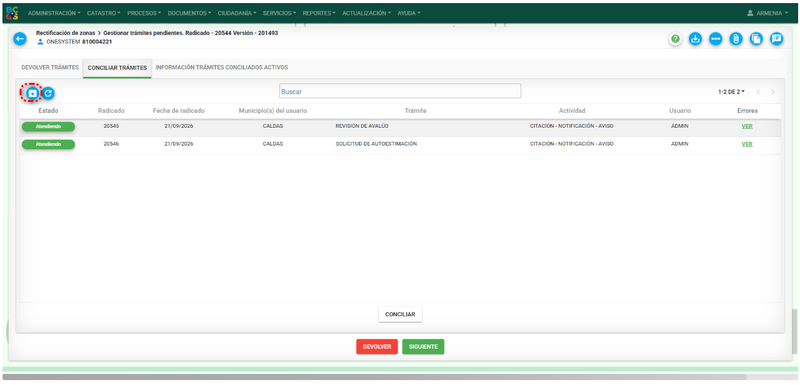800x385 pixels.
Task: Click the blue archive icon above Estado
Action: point(32,93)
